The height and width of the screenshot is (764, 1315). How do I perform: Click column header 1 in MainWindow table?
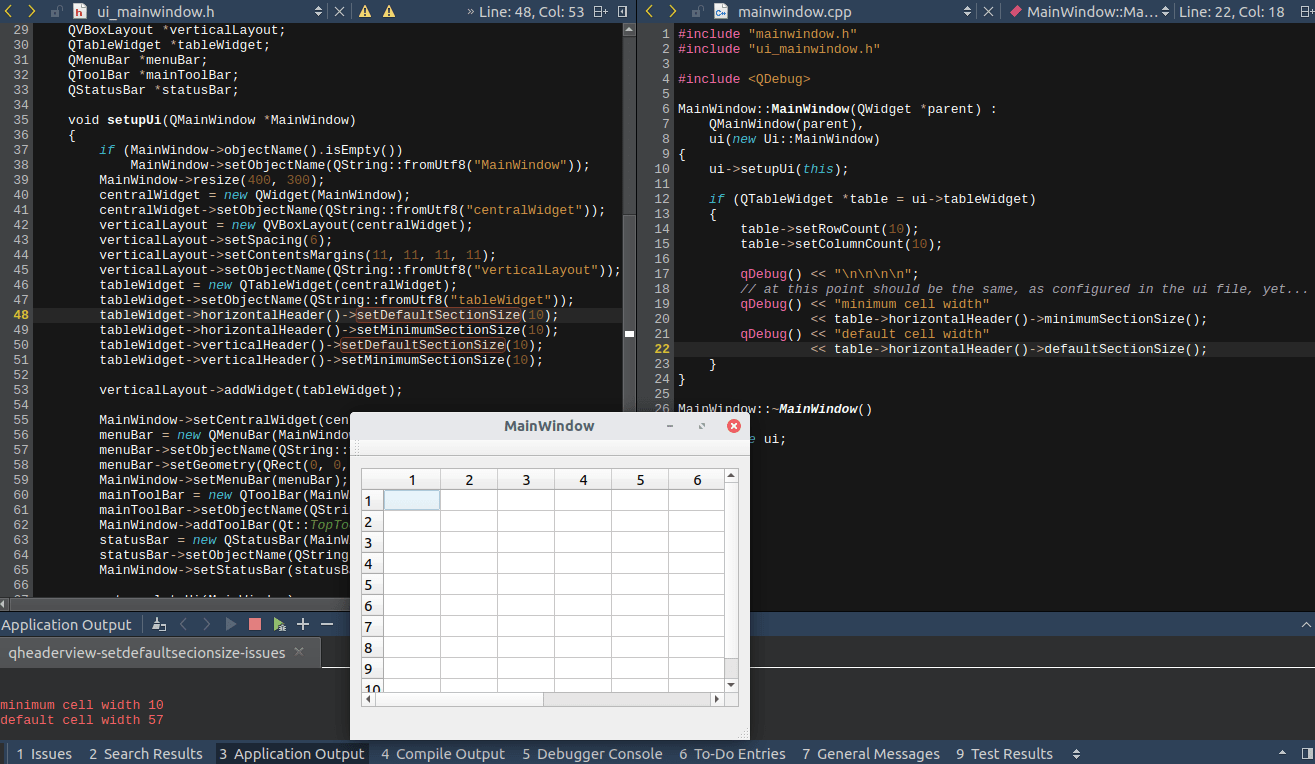tap(412, 480)
